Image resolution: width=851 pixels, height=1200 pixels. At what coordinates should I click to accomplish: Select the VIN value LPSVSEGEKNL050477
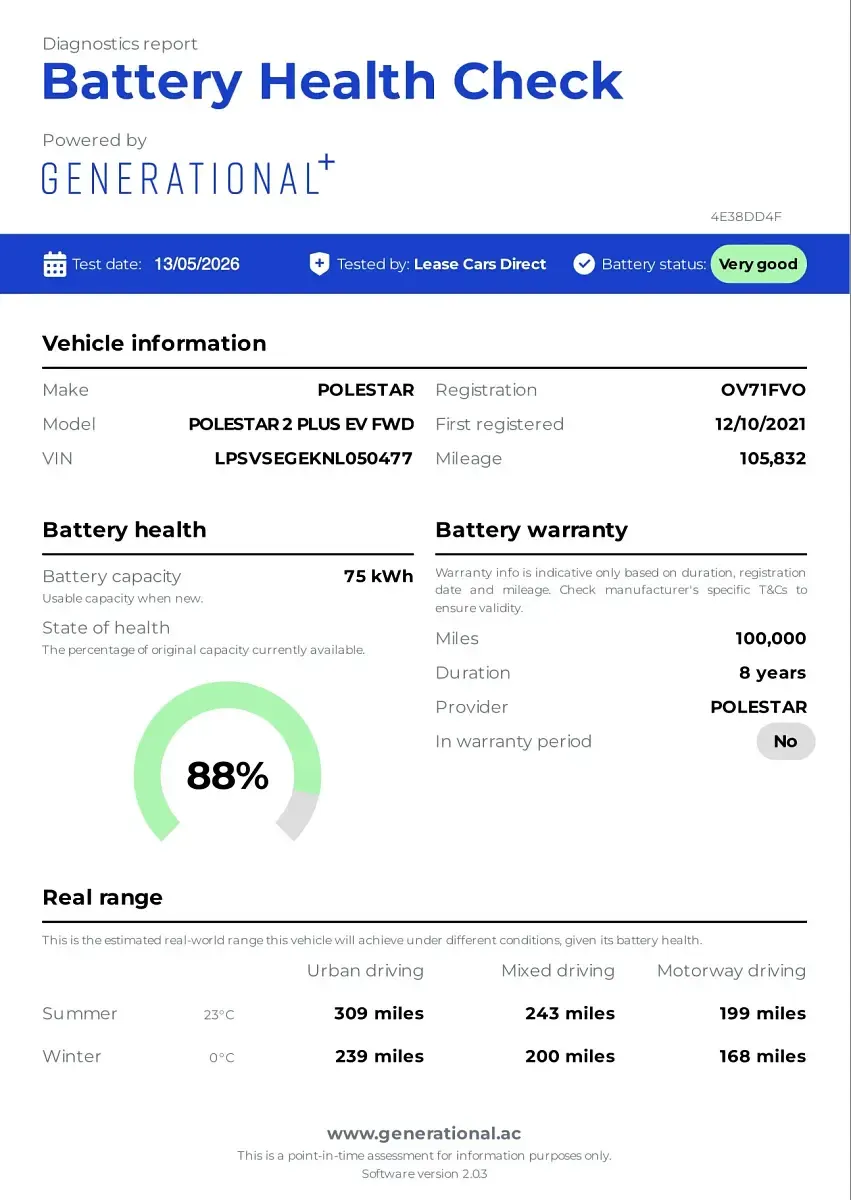click(314, 459)
